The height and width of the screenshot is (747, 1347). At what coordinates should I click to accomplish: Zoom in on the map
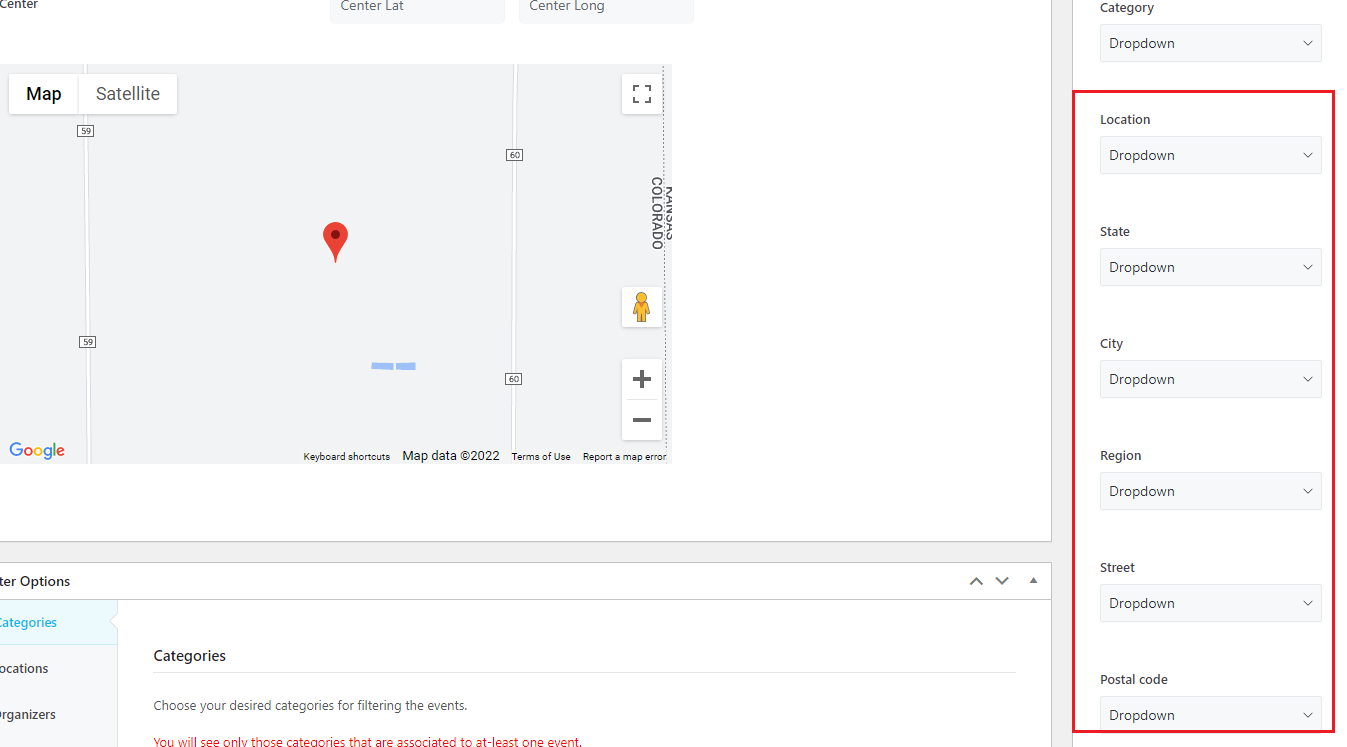click(642, 379)
